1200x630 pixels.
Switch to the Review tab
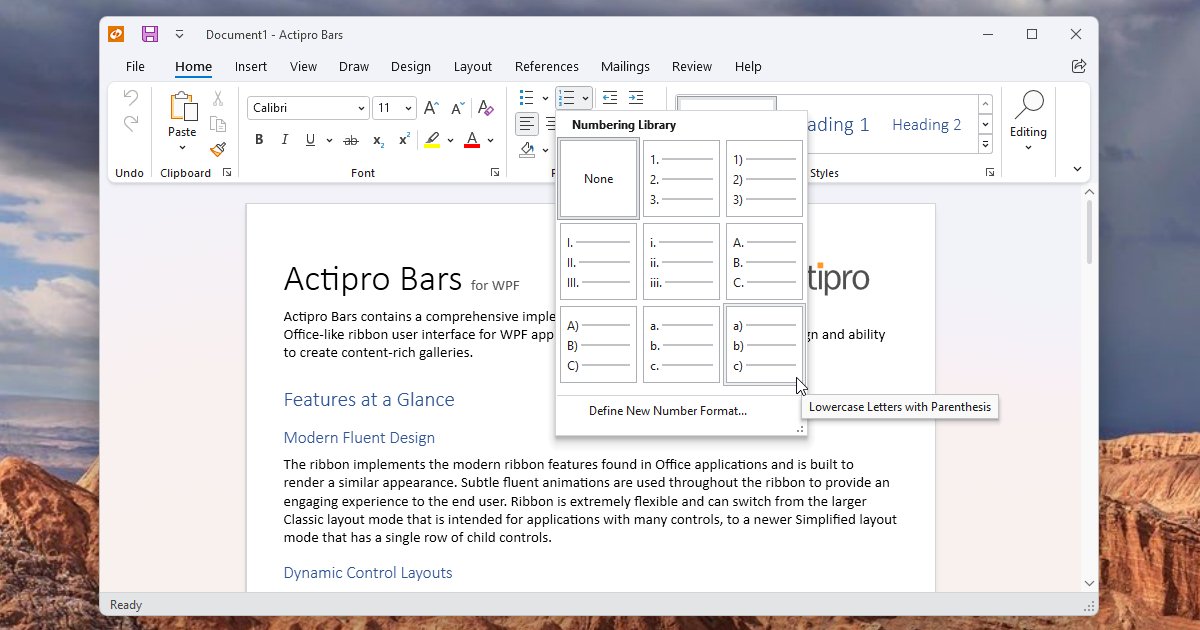tap(692, 66)
